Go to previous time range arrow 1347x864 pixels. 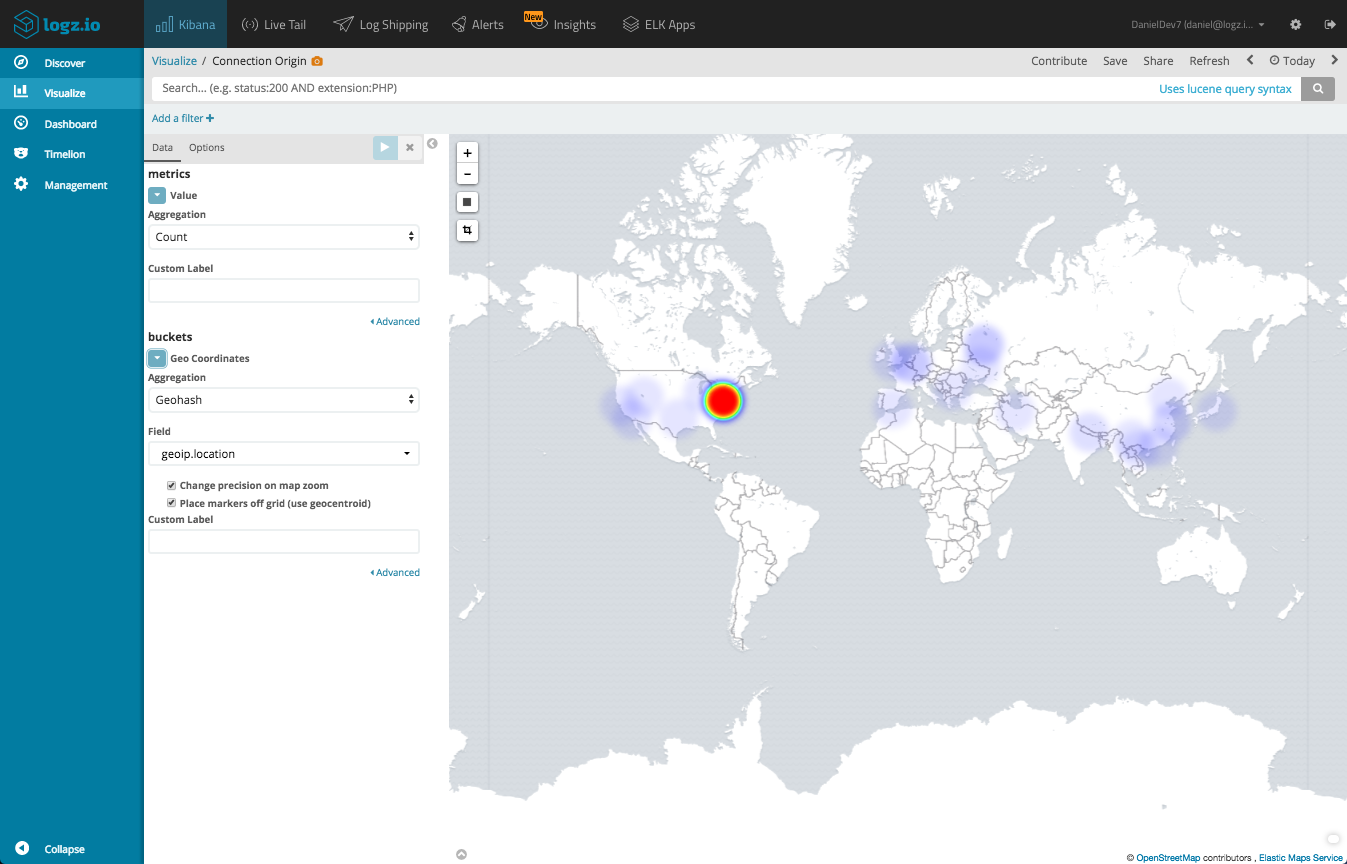(x=1250, y=60)
